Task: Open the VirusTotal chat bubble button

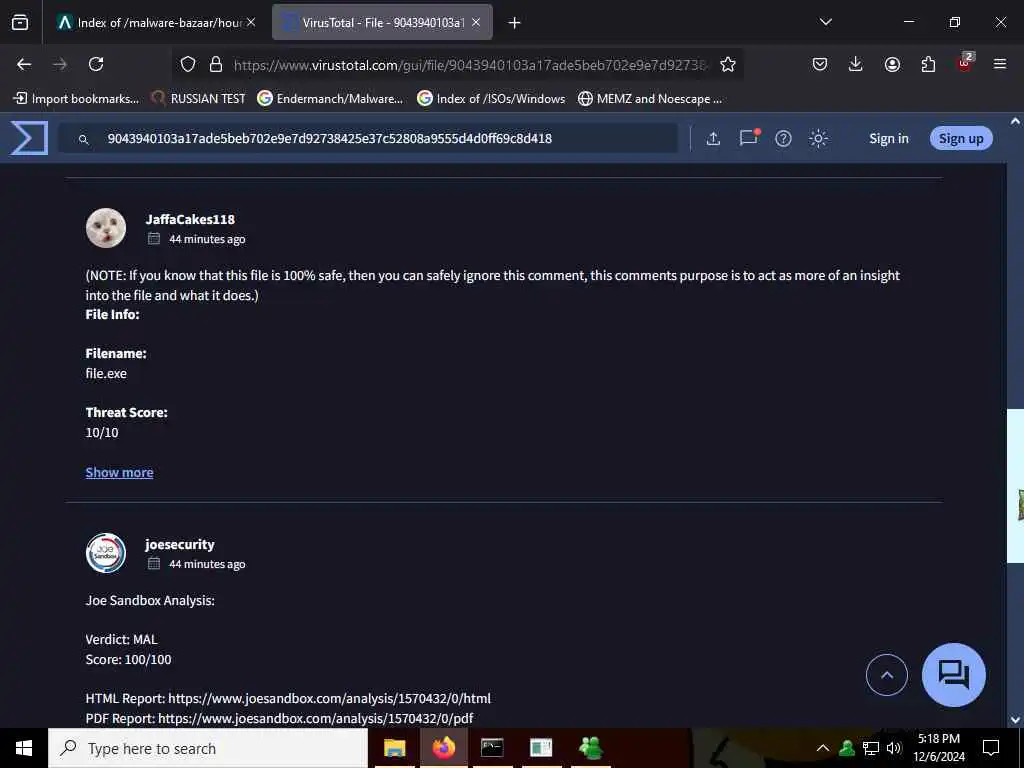Action: click(x=953, y=675)
